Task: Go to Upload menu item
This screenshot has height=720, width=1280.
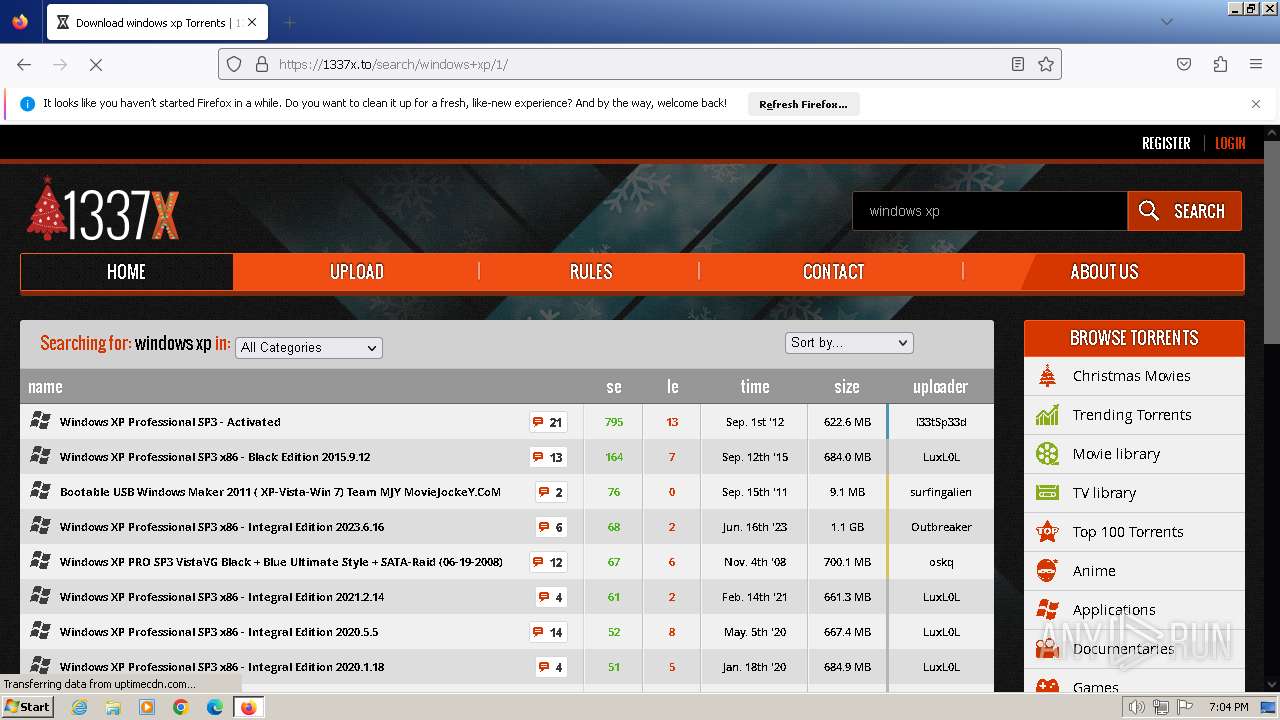Action: [x=357, y=272]
